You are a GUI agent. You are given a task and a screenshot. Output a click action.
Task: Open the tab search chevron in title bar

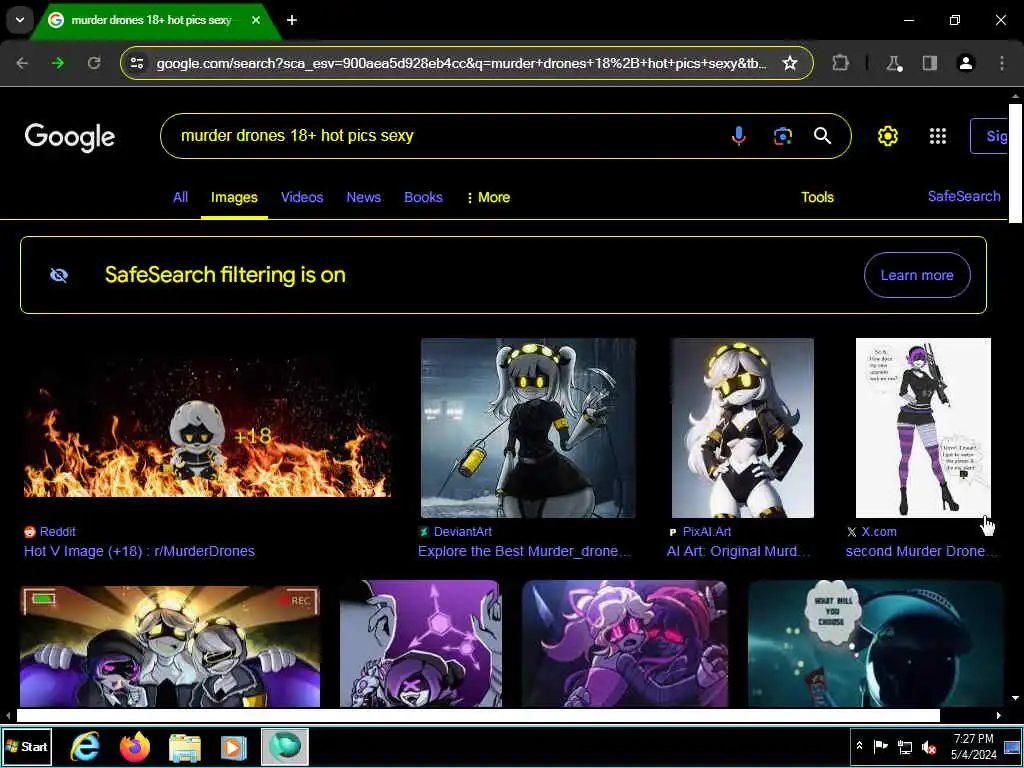20,20
